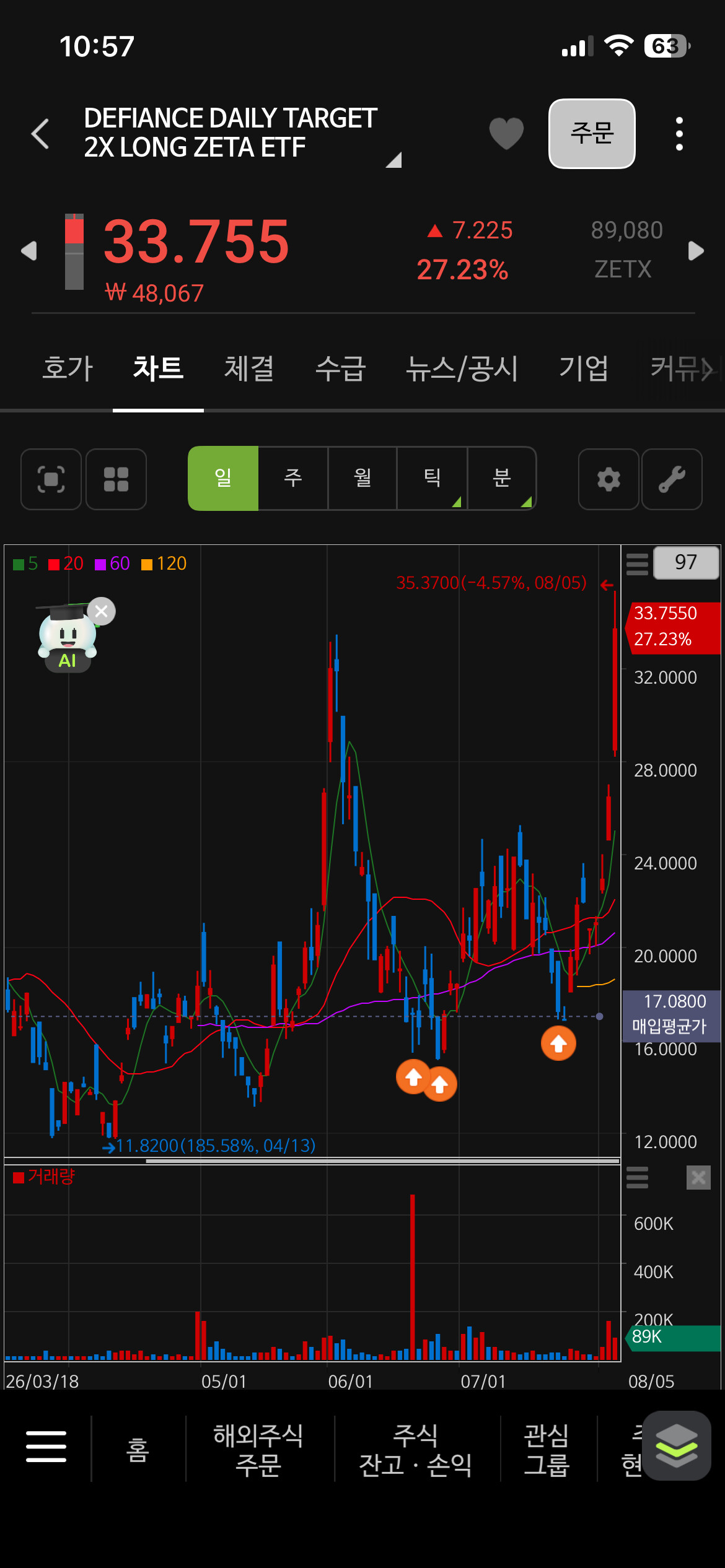The image size is (725, 1568).
Task: Switch to the 기업 tab
Action: tap(584, 368)
